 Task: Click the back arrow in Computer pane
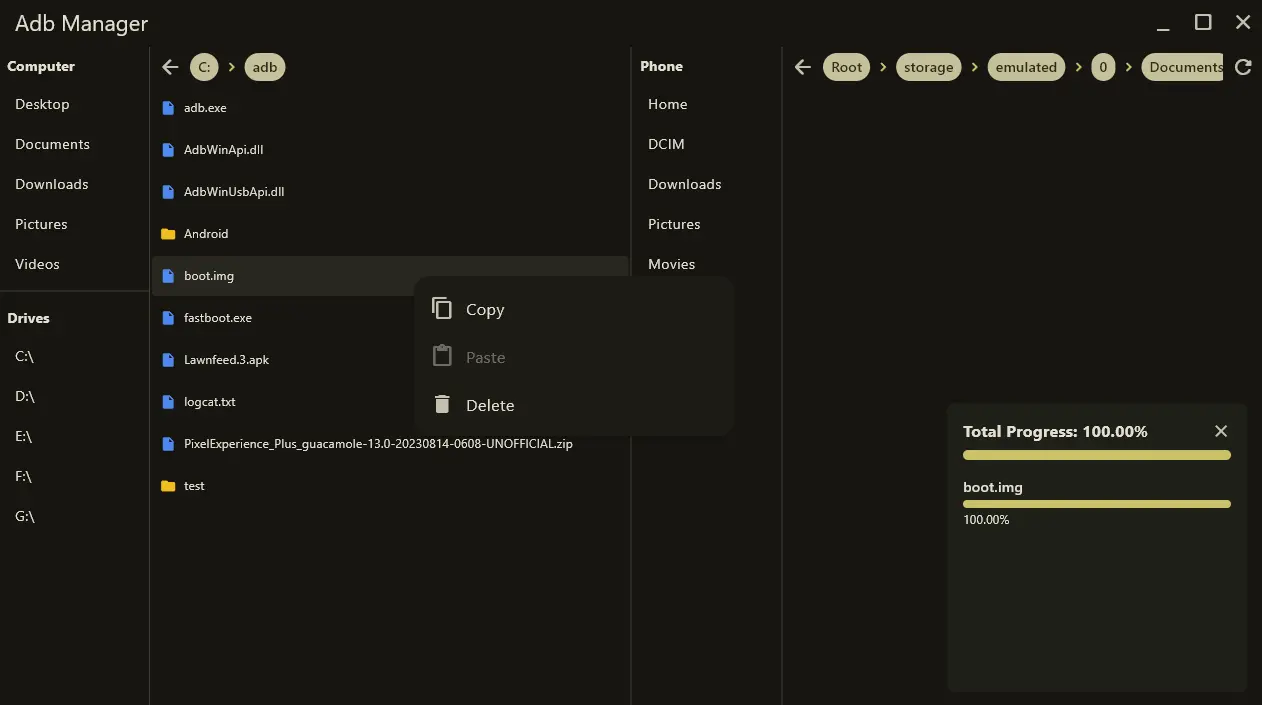point(170,67)
